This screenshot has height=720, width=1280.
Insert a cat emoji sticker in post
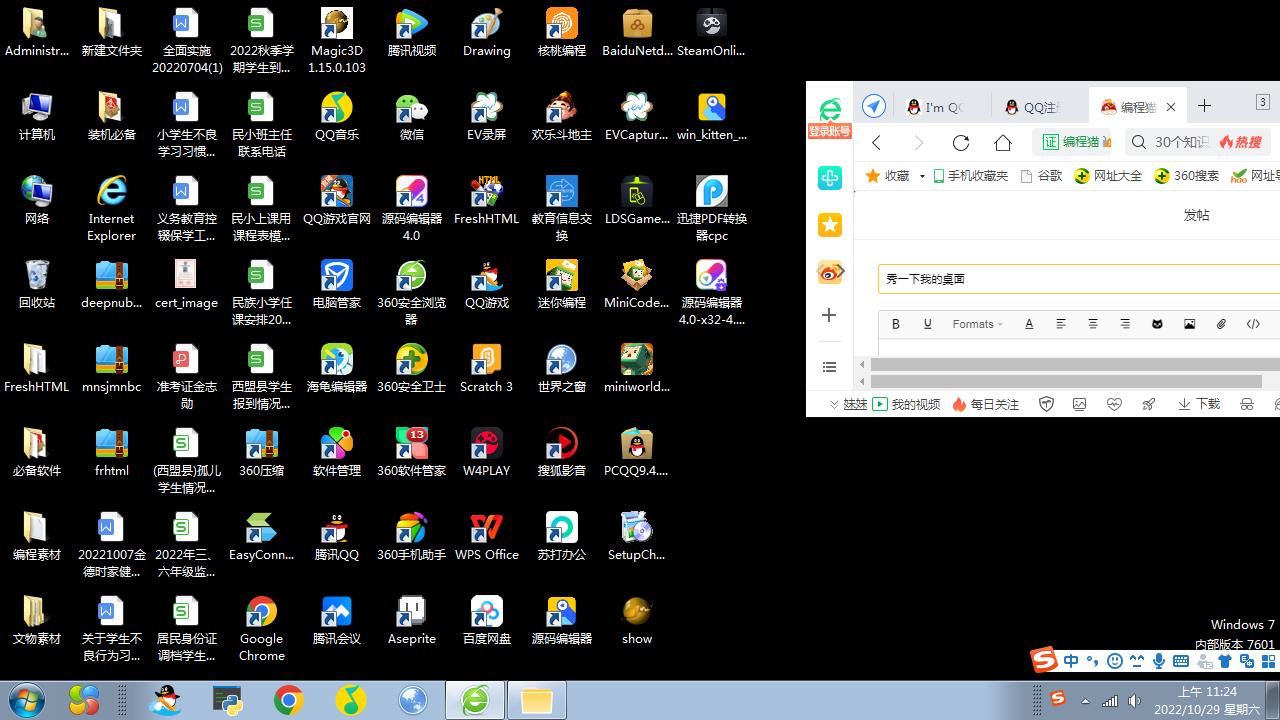(x=1157, y=324)
